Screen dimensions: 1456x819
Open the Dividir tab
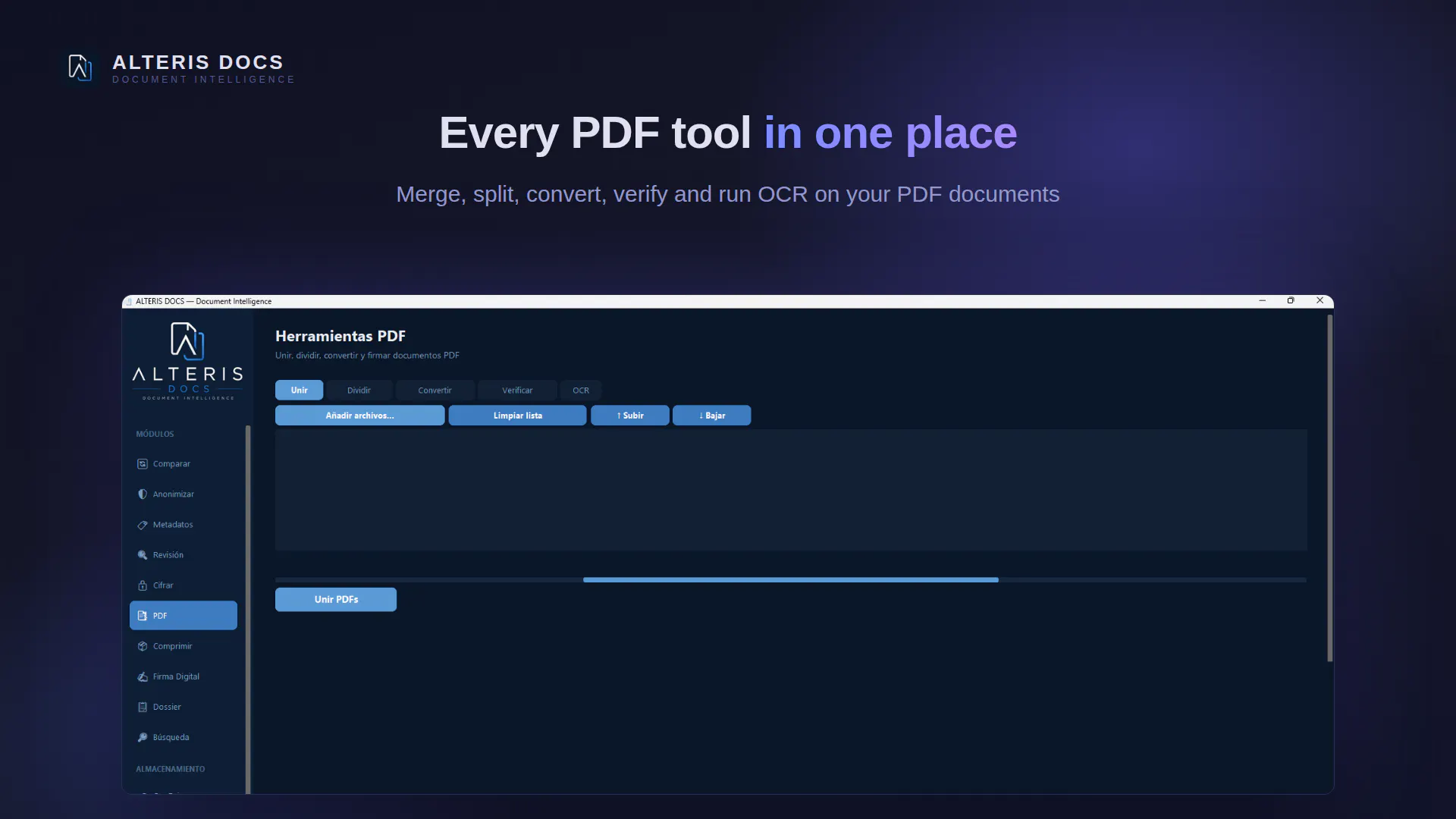359,390
